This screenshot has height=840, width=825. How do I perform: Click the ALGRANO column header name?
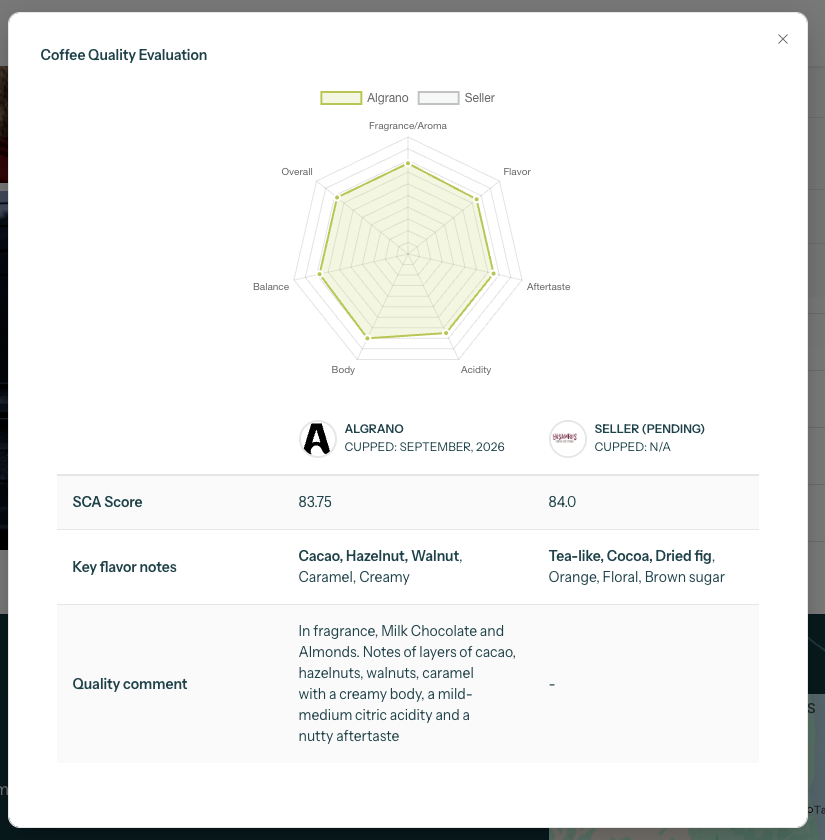374,429
